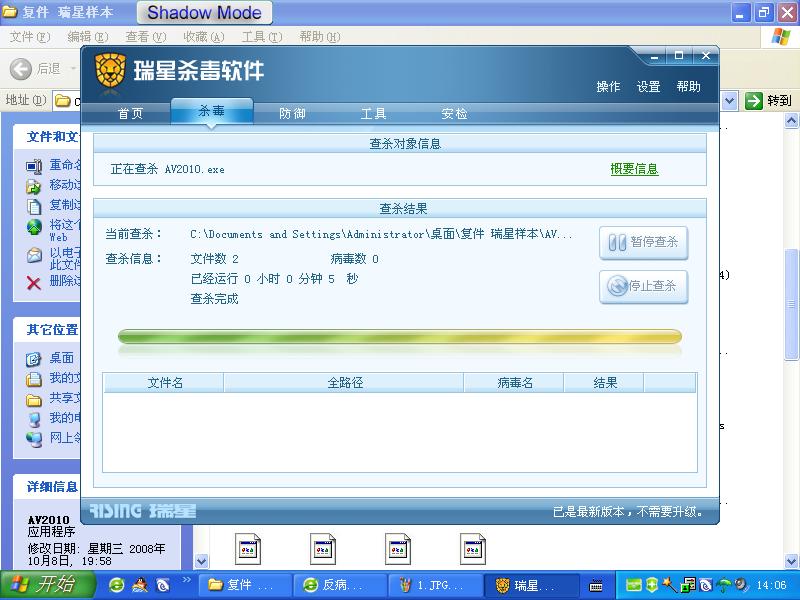Switch to the 首页 tab
The height and width of the screenshot is (600, 800).
[130, 113]
